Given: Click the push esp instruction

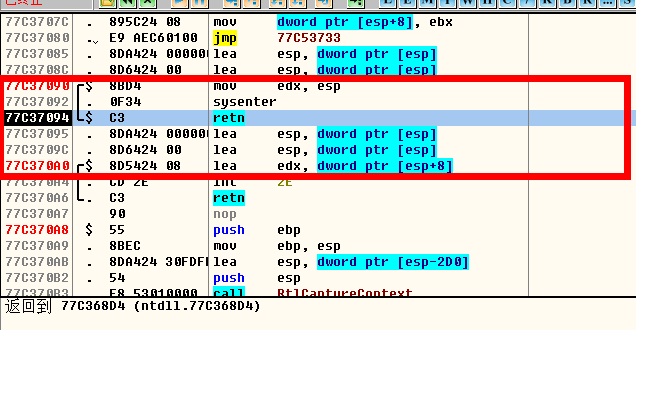Looking at the screenshot, I should tap(257, 278).
